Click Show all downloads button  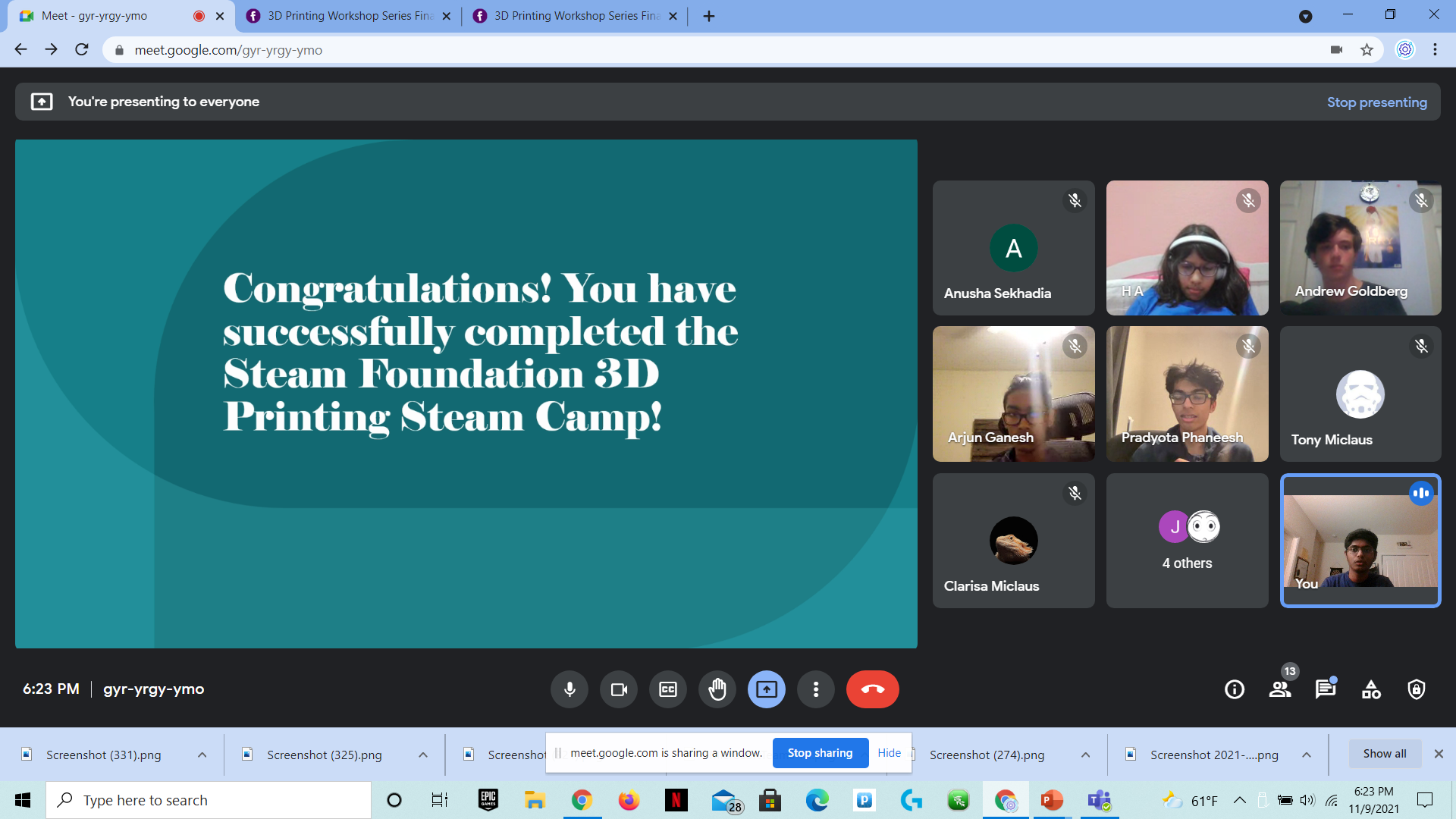1384,754
